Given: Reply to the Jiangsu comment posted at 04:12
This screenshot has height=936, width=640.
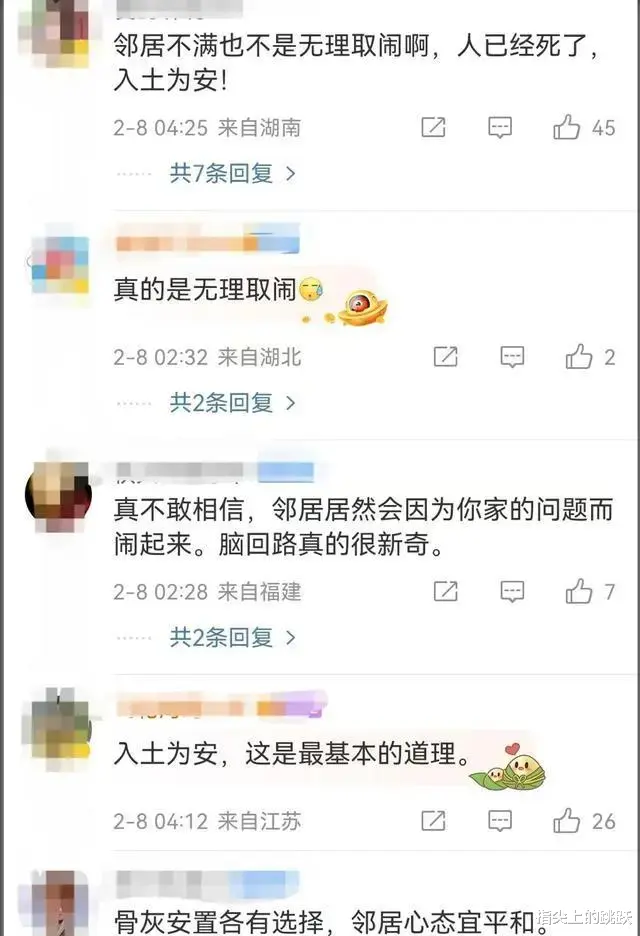Looking at the screenshot, I should (500, 821).
